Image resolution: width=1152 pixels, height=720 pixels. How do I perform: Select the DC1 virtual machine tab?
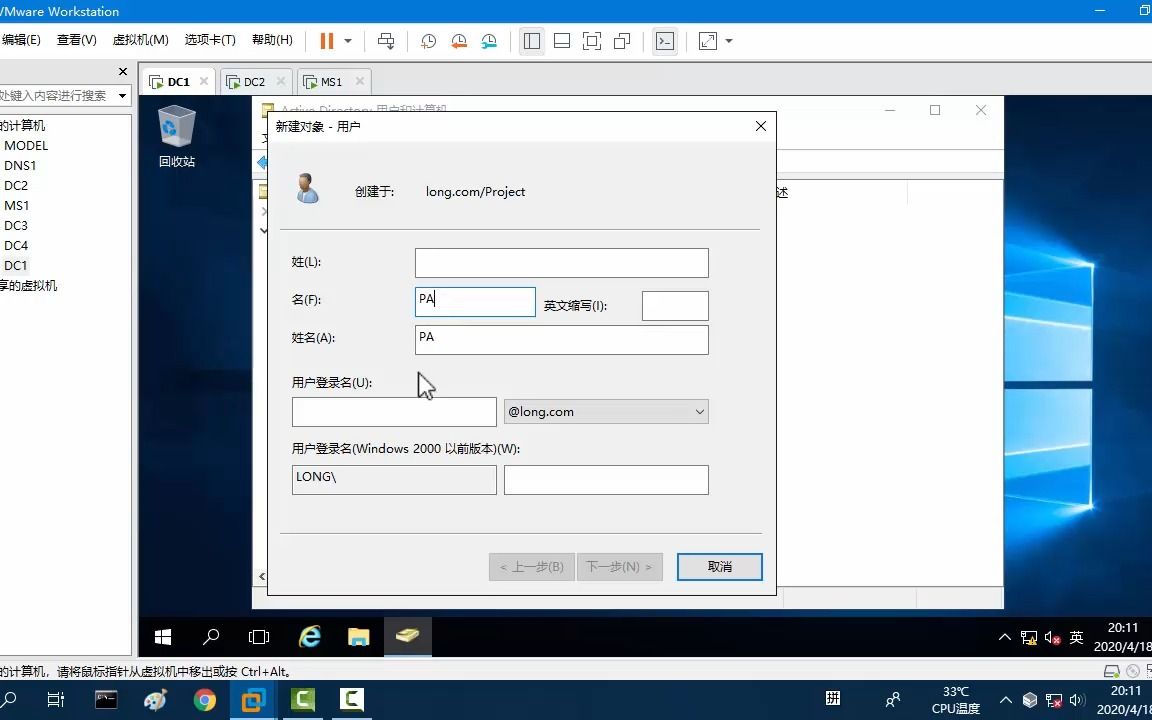(x=179, y=82)
